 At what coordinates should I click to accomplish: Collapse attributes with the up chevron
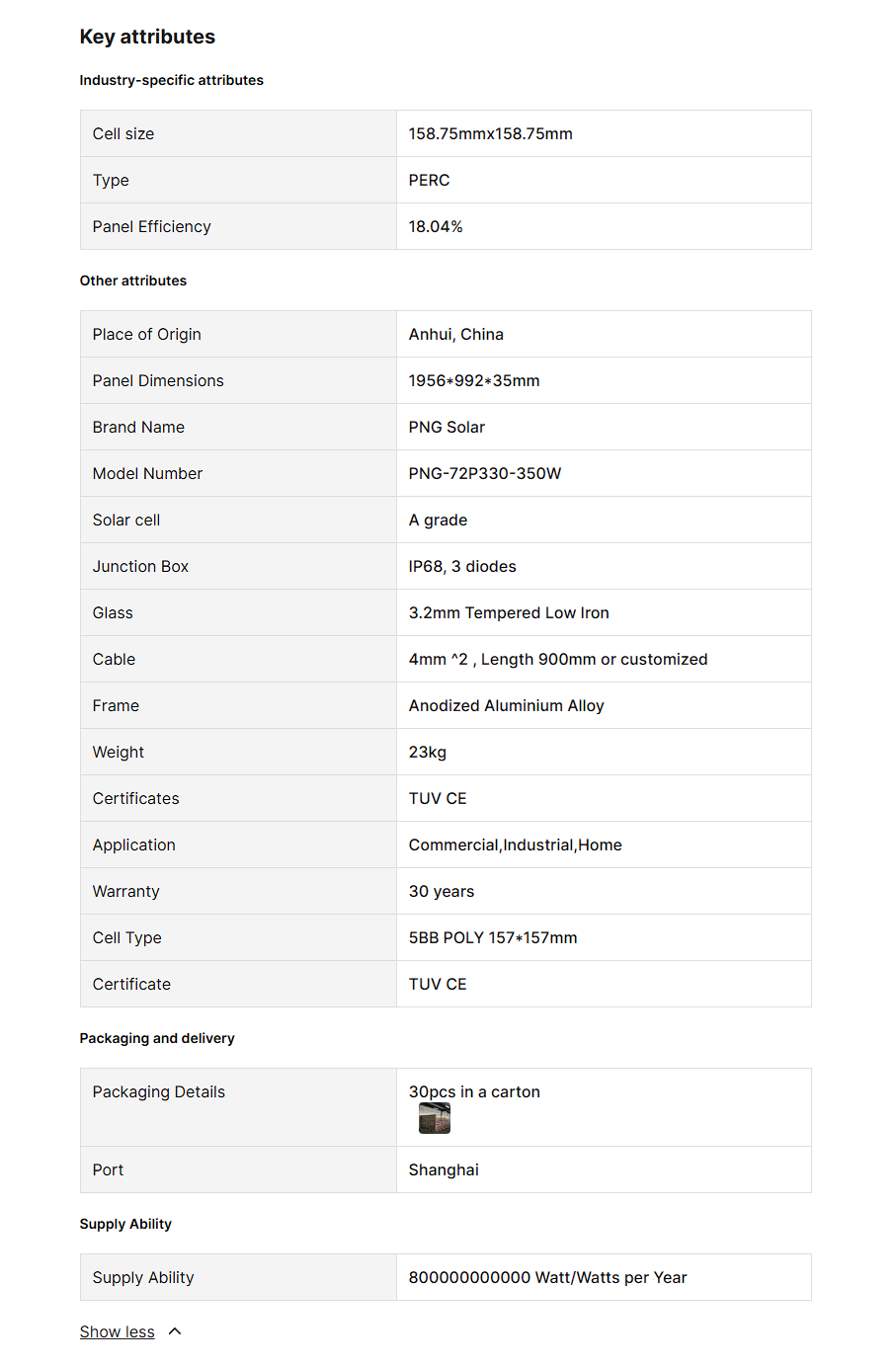coord(175,1331)
